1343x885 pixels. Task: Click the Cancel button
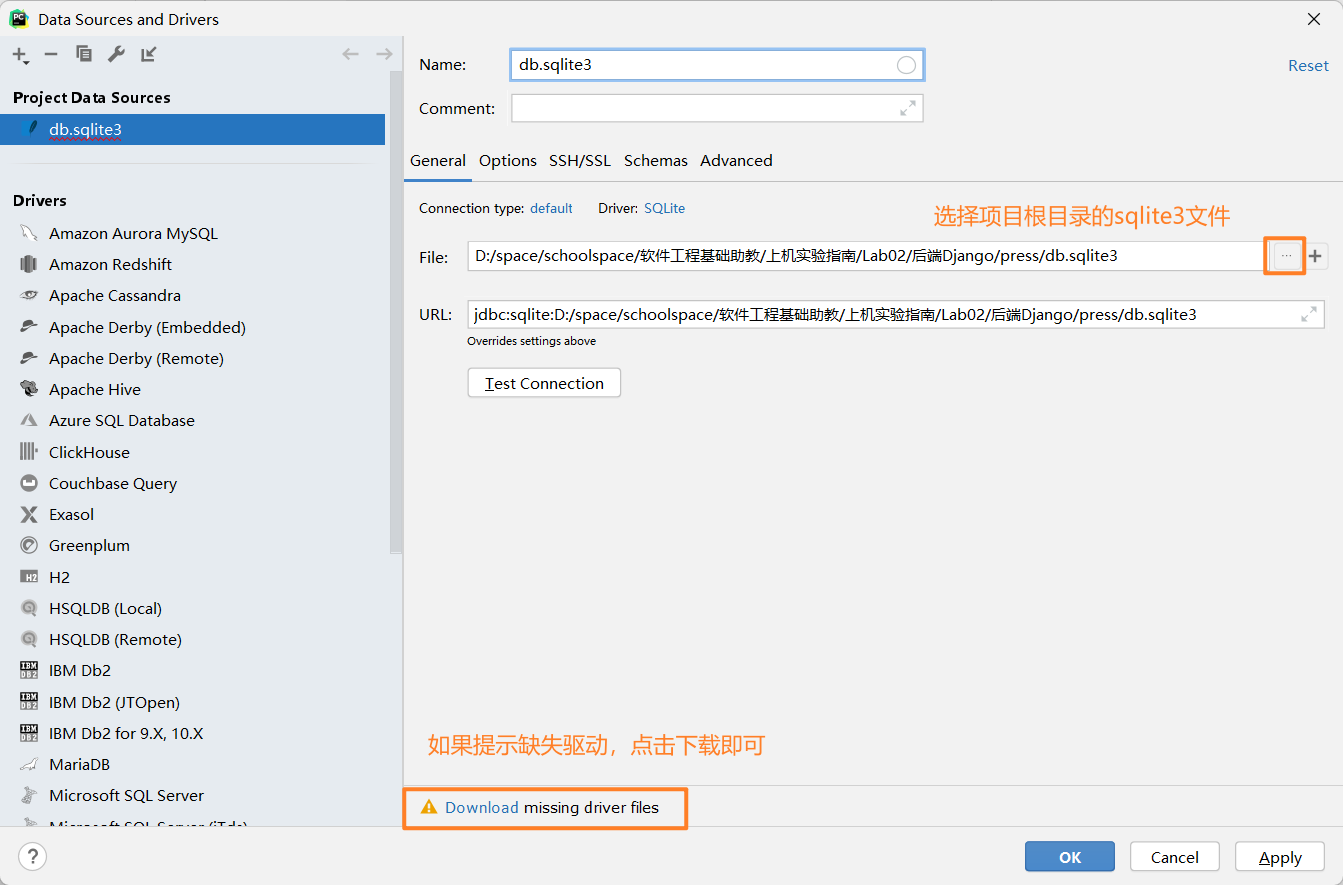(1175, 857)
